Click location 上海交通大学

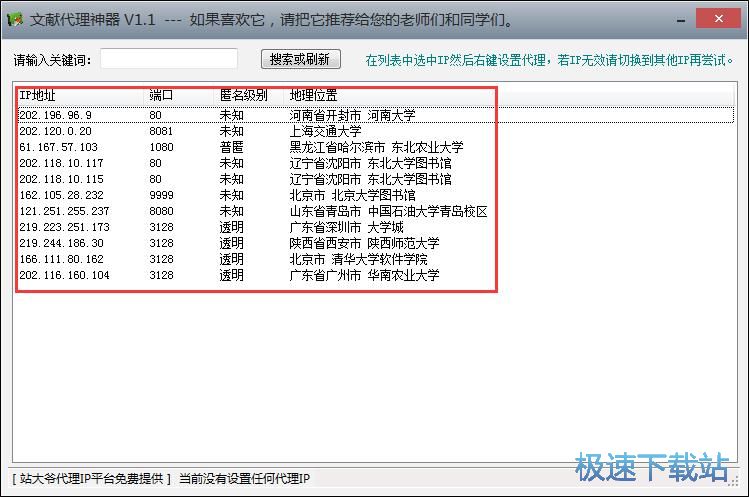[x=325, y=131]
